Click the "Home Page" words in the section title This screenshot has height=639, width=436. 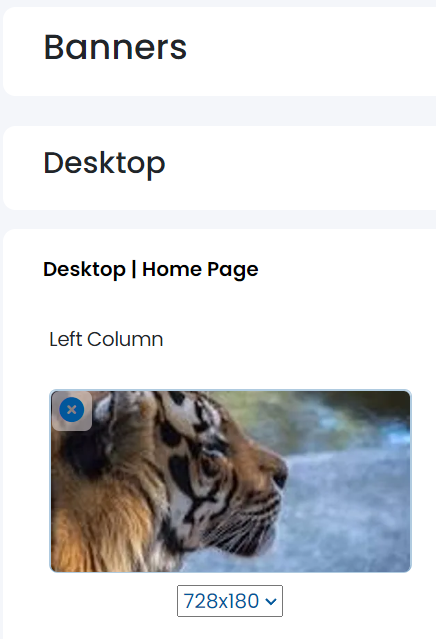pyautogui.click(x=200, y=270)
